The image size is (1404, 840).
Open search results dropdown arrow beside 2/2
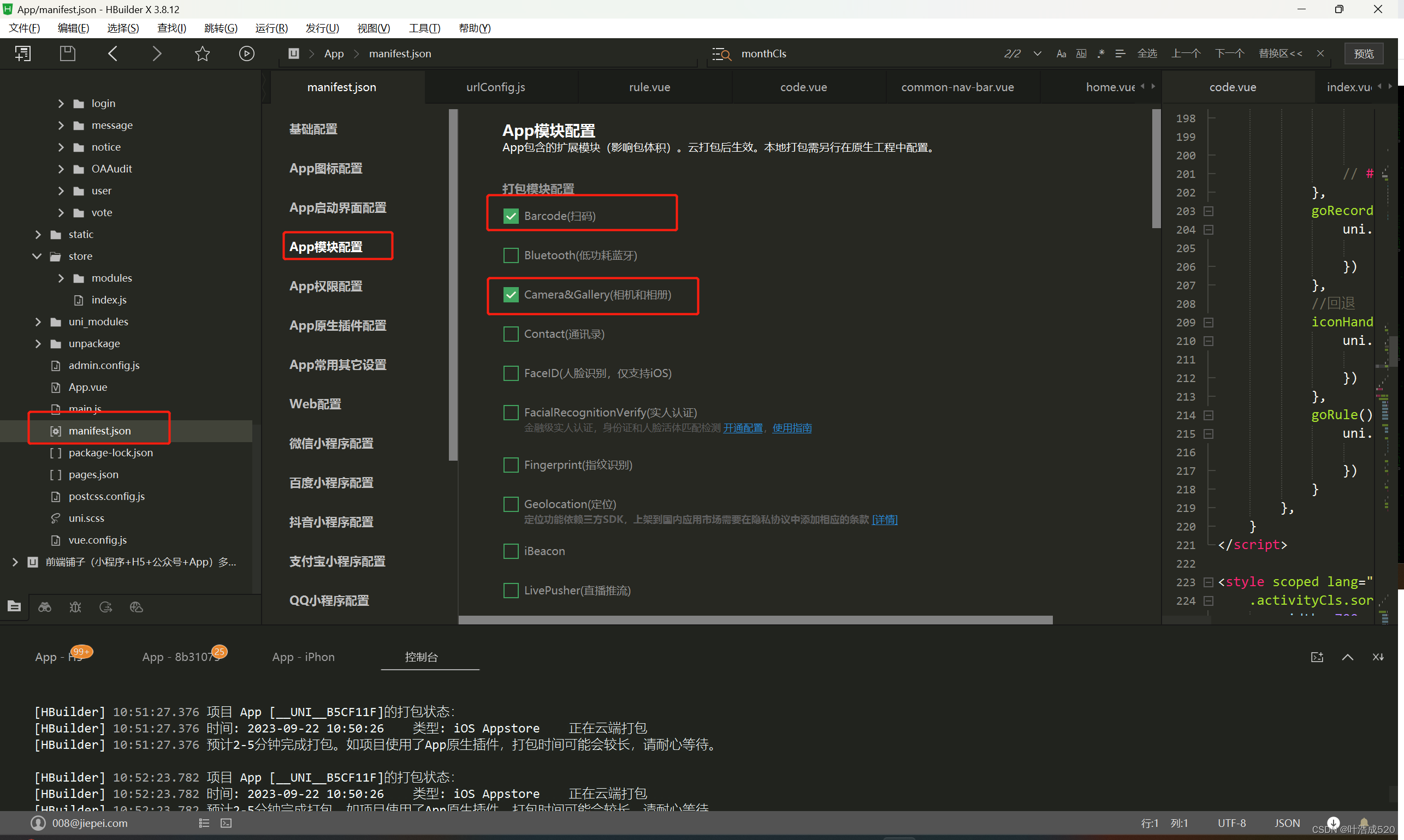coord(1038,54)
